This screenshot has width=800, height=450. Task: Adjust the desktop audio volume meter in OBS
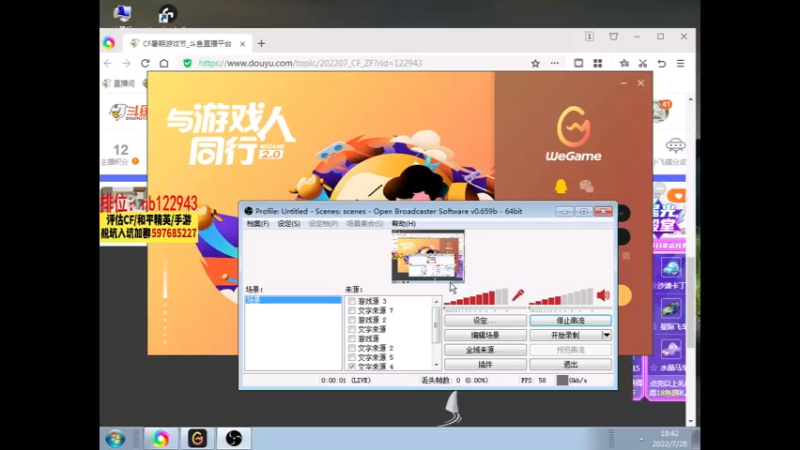(x=561, y=296)
